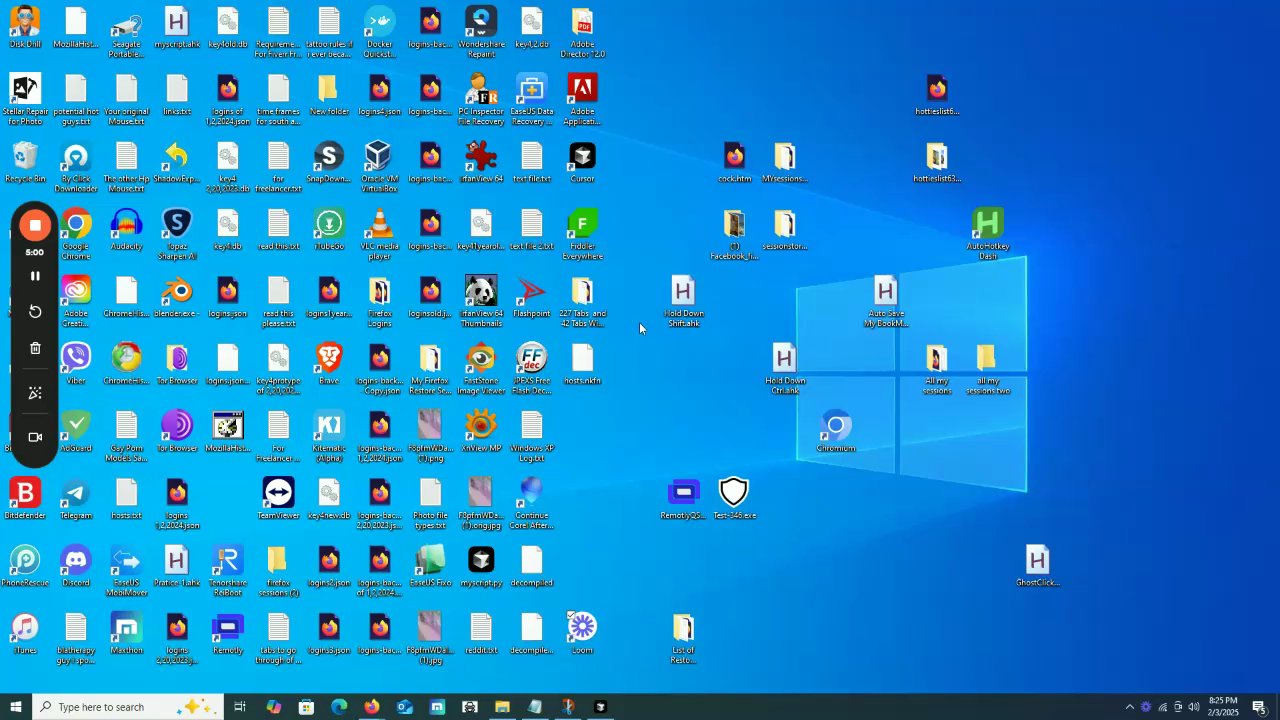The image size is (1280, 720).
Task: Select the Google Chrome desktop shortcut
Action: (76, 234)
